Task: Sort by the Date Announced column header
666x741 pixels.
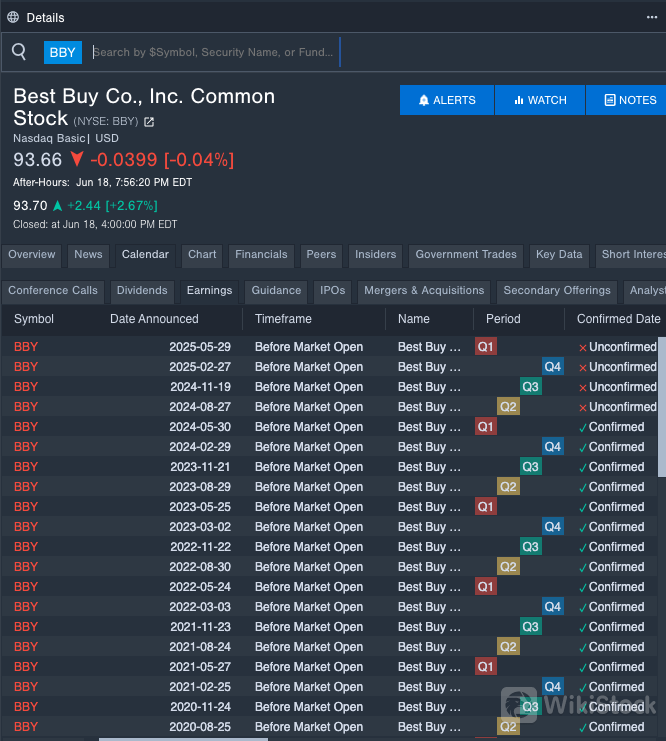Action: (x=154, y=319)
